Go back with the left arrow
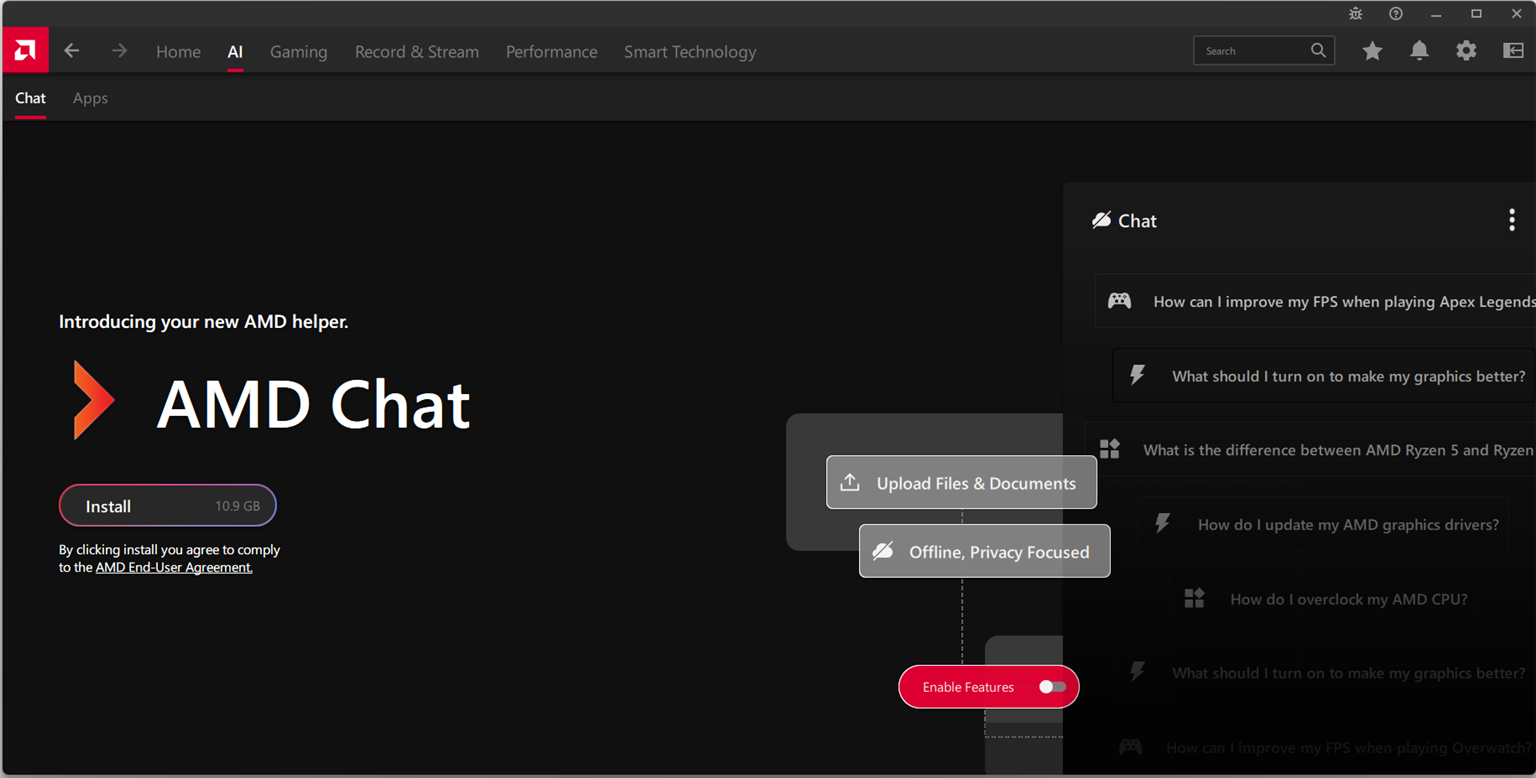Image resolution: width=1536 pixels, height=778 pixels. [72, 51]
